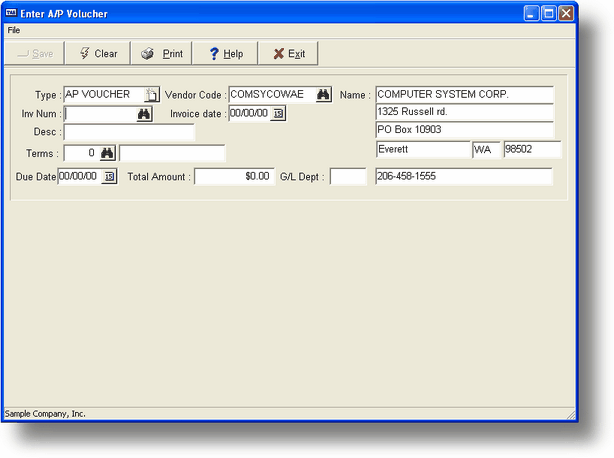
Task: Maximize the Enter A/P Voucher window
Action: point(549,14)
